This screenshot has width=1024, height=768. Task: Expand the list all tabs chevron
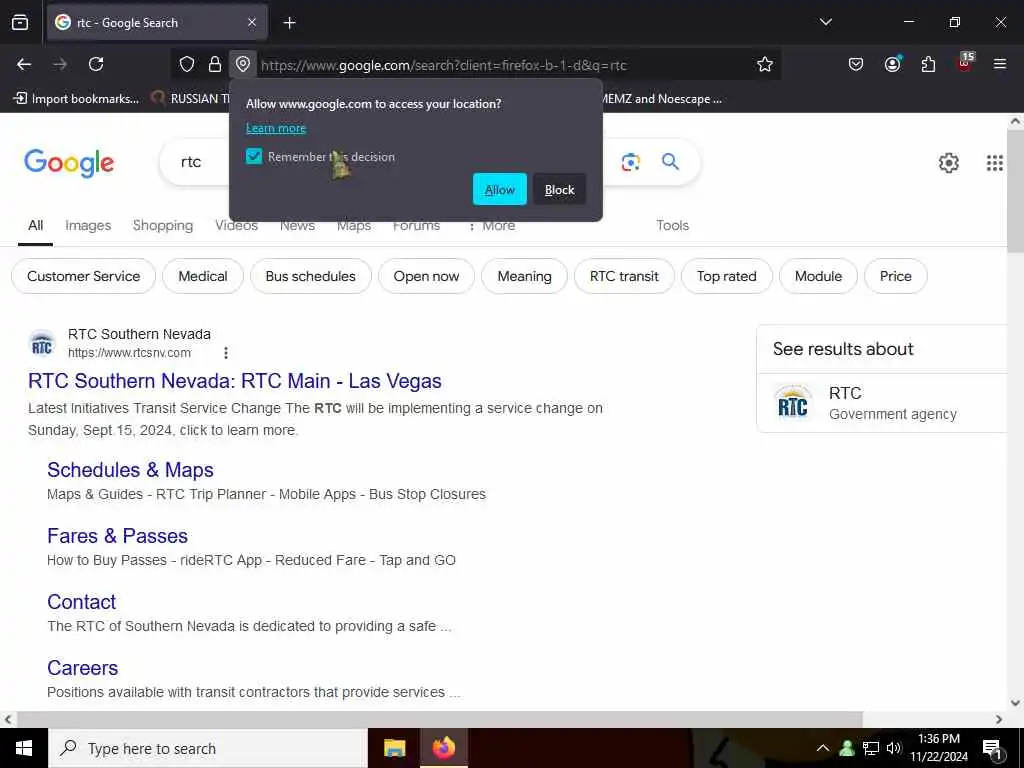pos(825,22)
